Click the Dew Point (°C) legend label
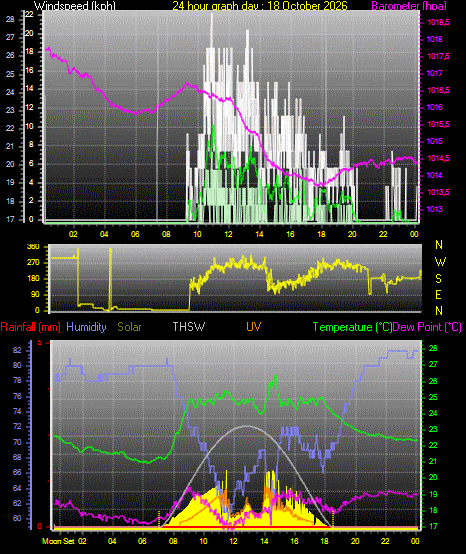466x554 pixels. (427, 327)
